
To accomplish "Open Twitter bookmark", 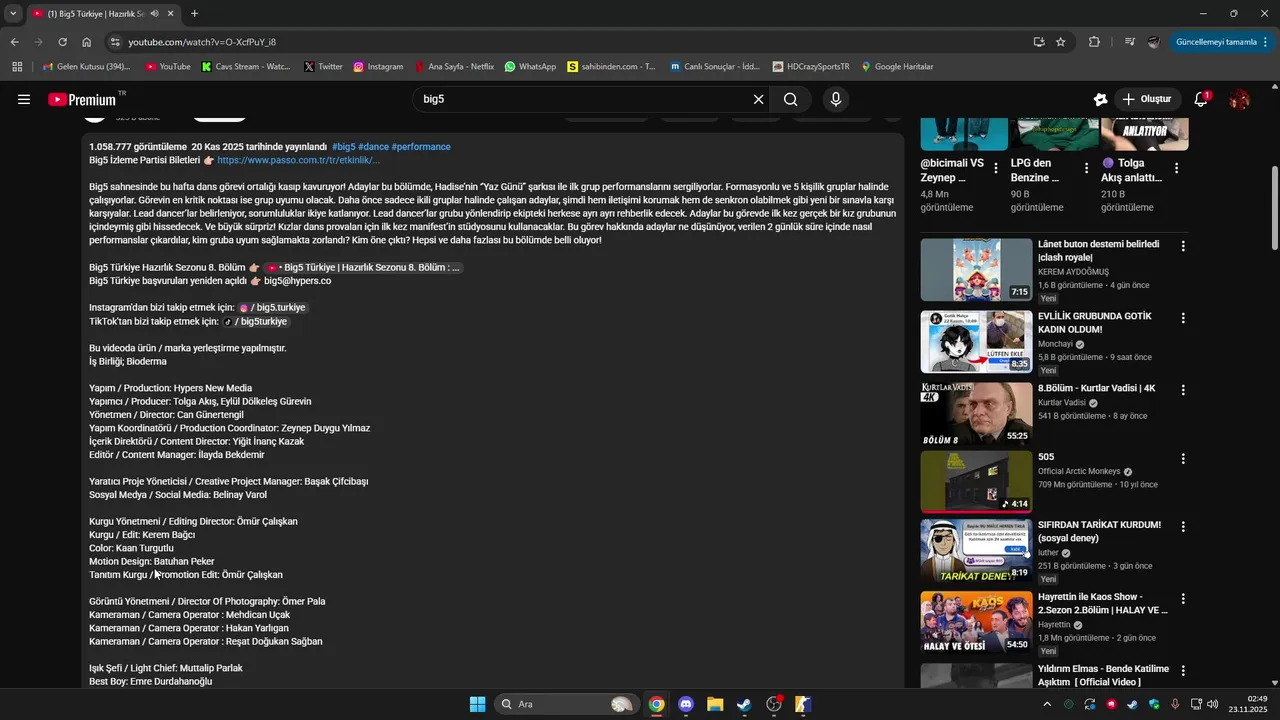I will click(323, 67).
